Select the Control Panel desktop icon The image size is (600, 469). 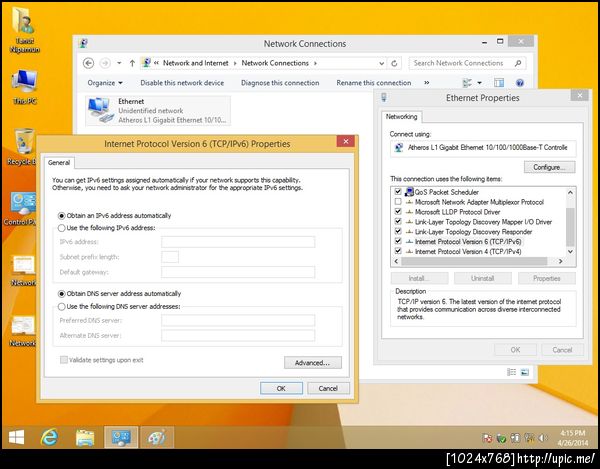pos(21,208)
